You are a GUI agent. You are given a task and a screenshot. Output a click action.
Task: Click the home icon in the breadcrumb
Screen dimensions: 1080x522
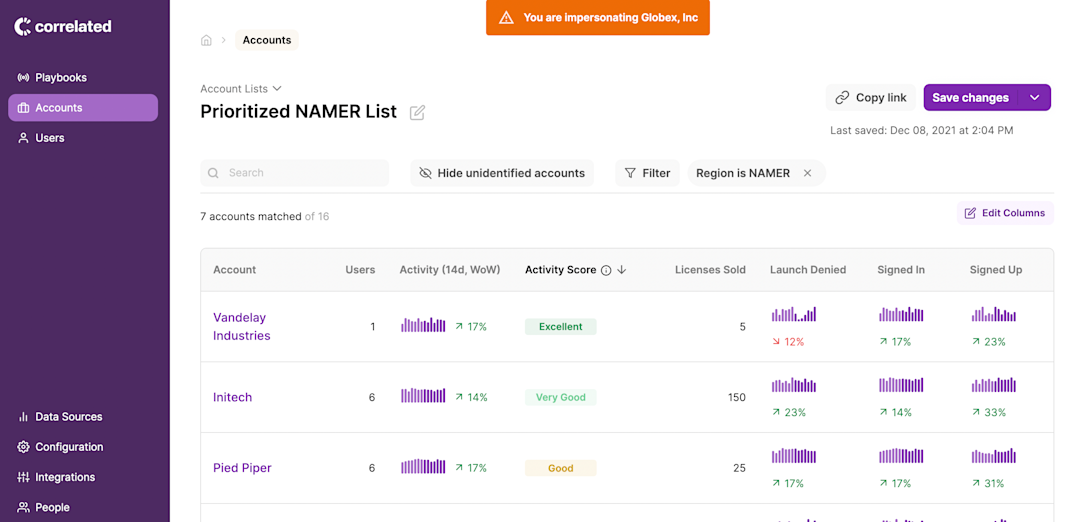click(206, 40)
